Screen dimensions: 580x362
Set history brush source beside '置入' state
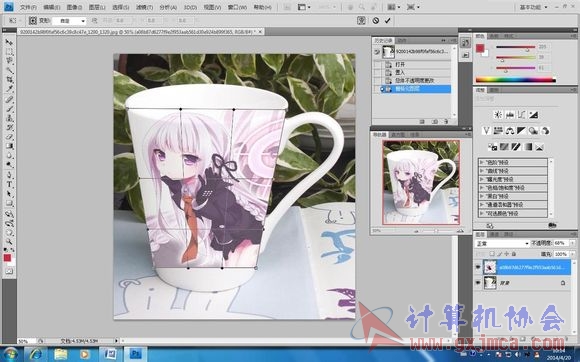point(377,72)
